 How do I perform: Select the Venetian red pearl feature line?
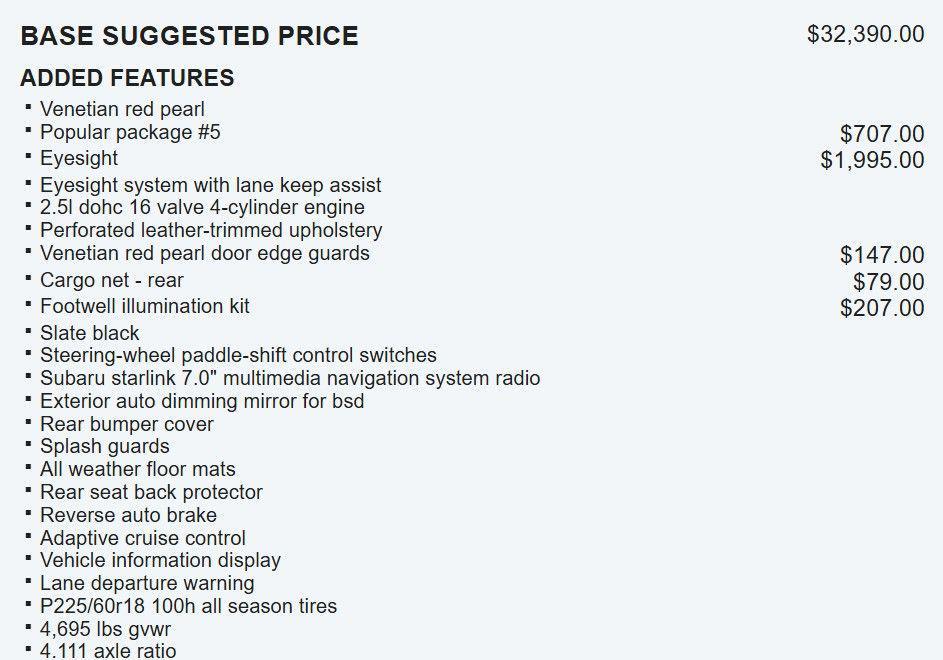tap(122, 109)
